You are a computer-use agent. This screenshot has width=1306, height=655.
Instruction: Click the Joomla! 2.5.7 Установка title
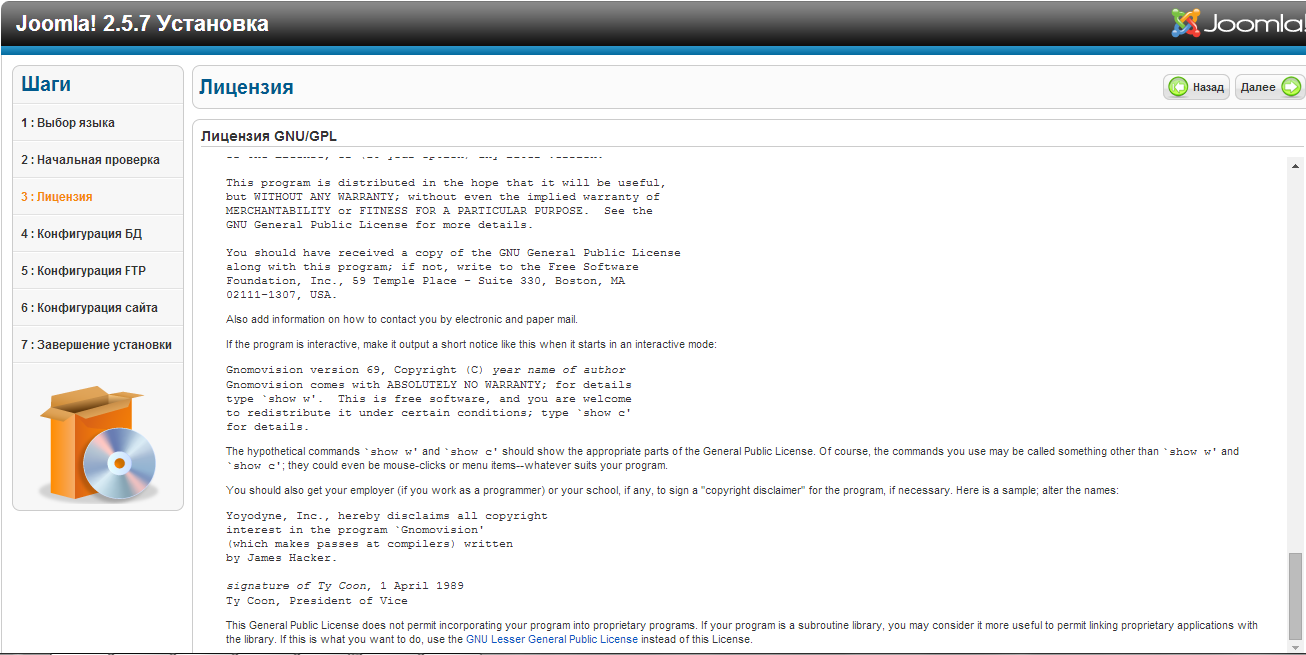coord(142,23)
